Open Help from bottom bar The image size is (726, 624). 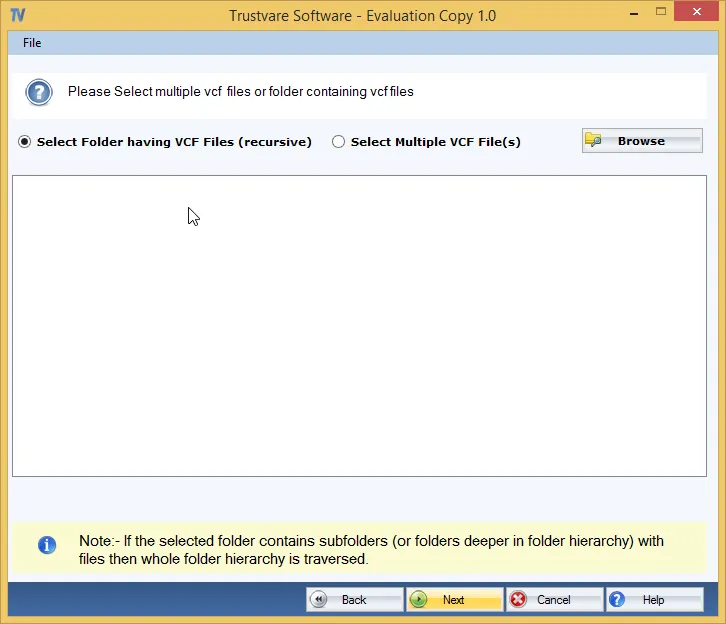point(654,599)
